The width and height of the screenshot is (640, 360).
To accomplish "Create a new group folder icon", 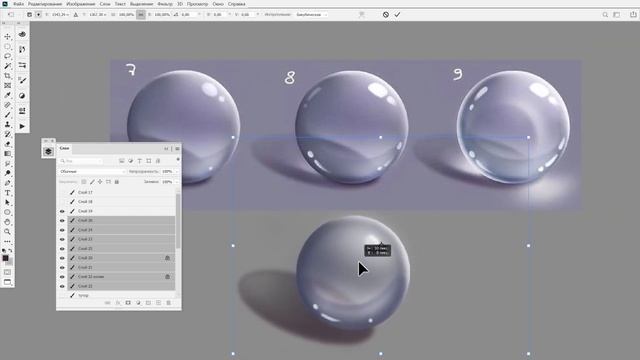I will pos(148,303).
